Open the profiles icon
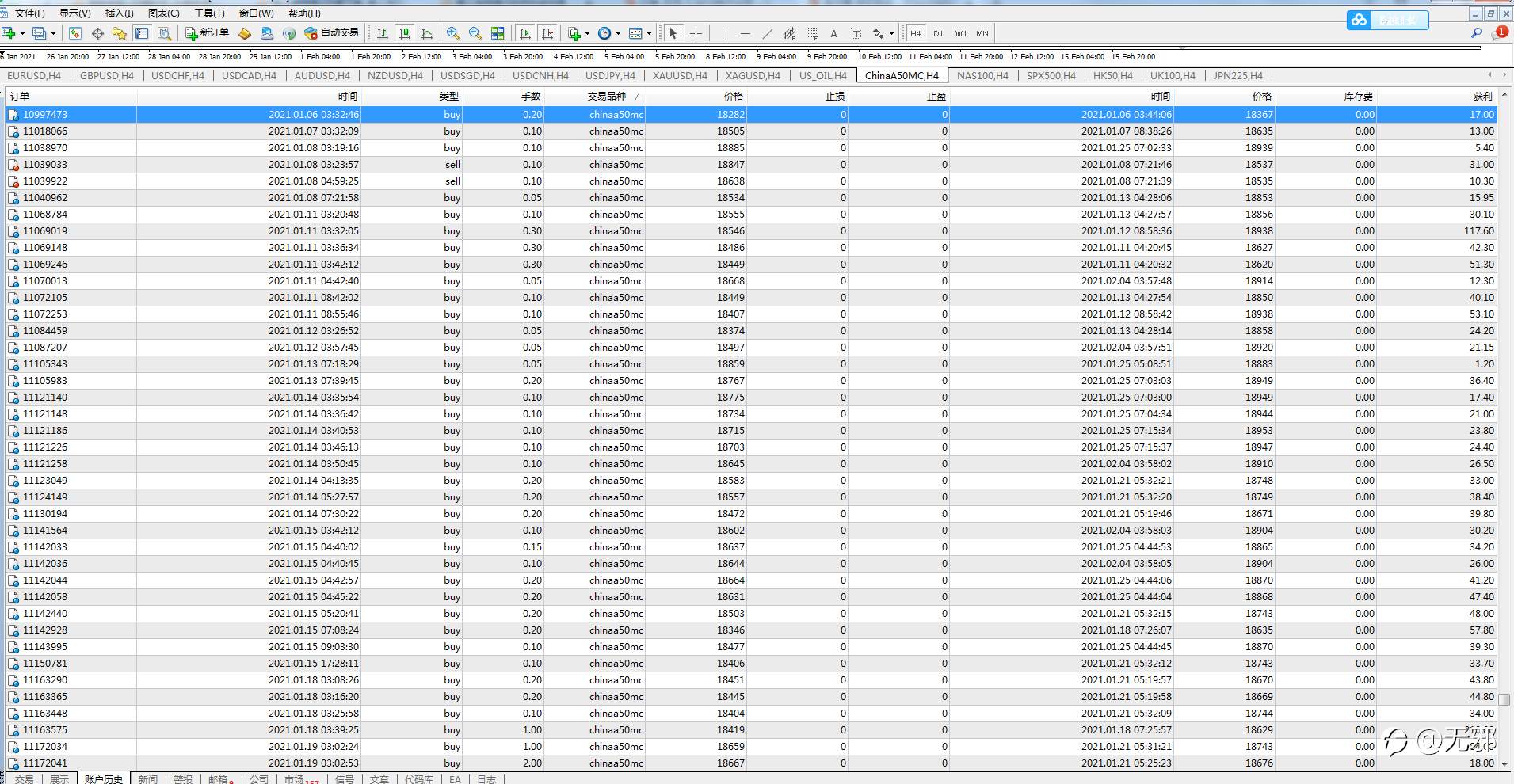 coord(40,33)
